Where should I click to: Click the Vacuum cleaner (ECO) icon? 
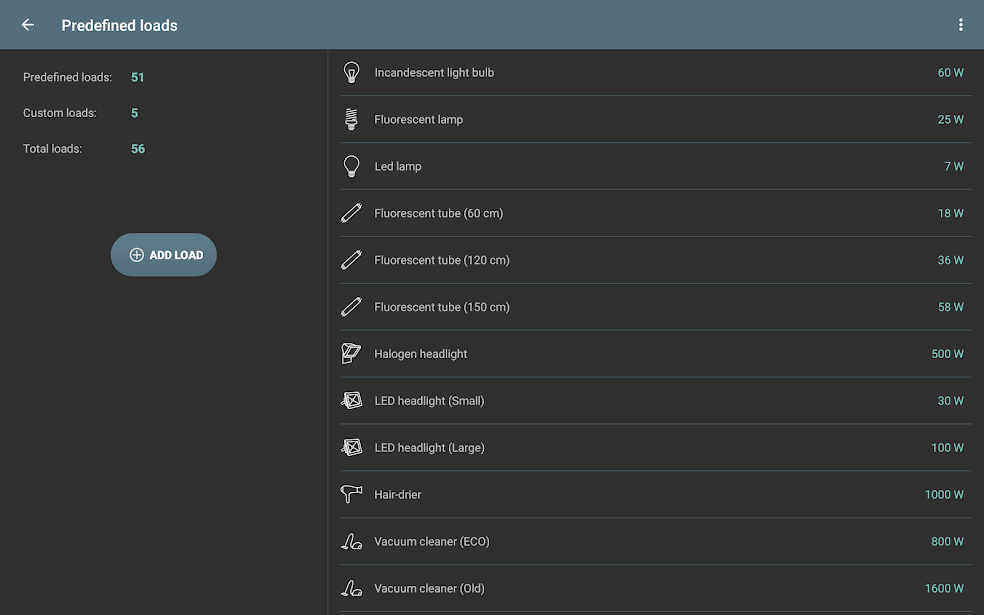point(351,541)
